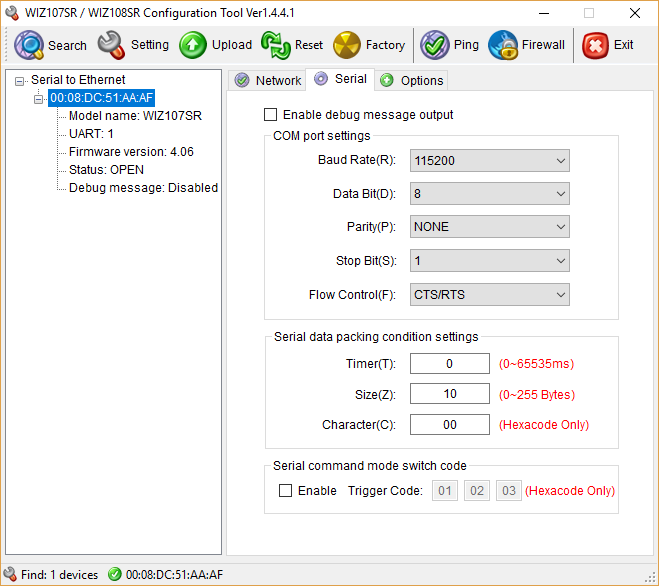Click the second trigger code field 02
Image resolution: width=659 pixels, height=586 pixels.
tap(477, 490)
